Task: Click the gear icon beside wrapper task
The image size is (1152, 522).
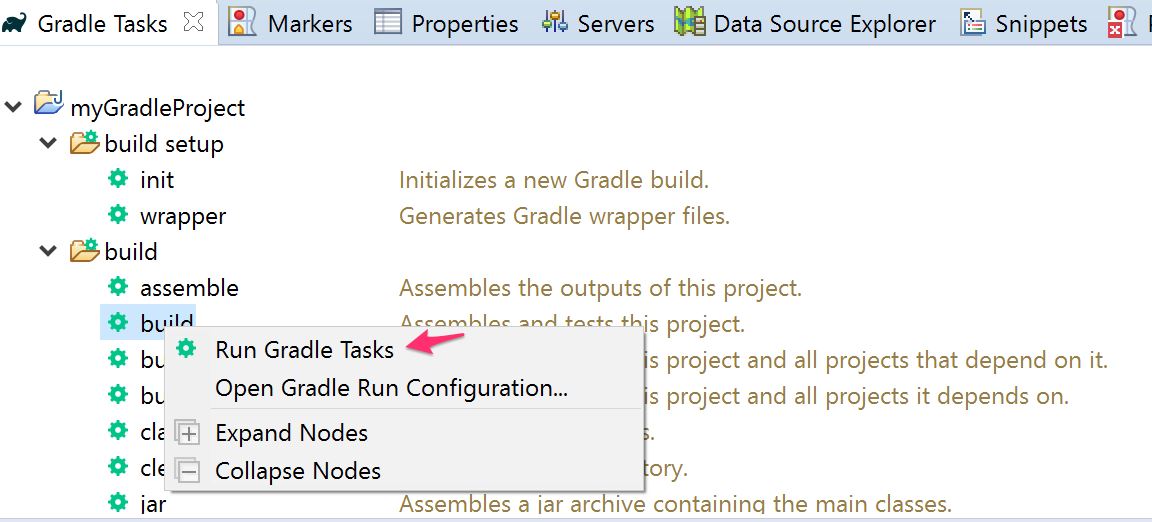Action: [118, 215]
